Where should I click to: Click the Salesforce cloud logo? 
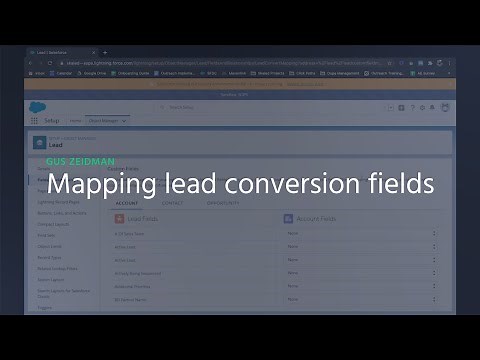(38, 107)
